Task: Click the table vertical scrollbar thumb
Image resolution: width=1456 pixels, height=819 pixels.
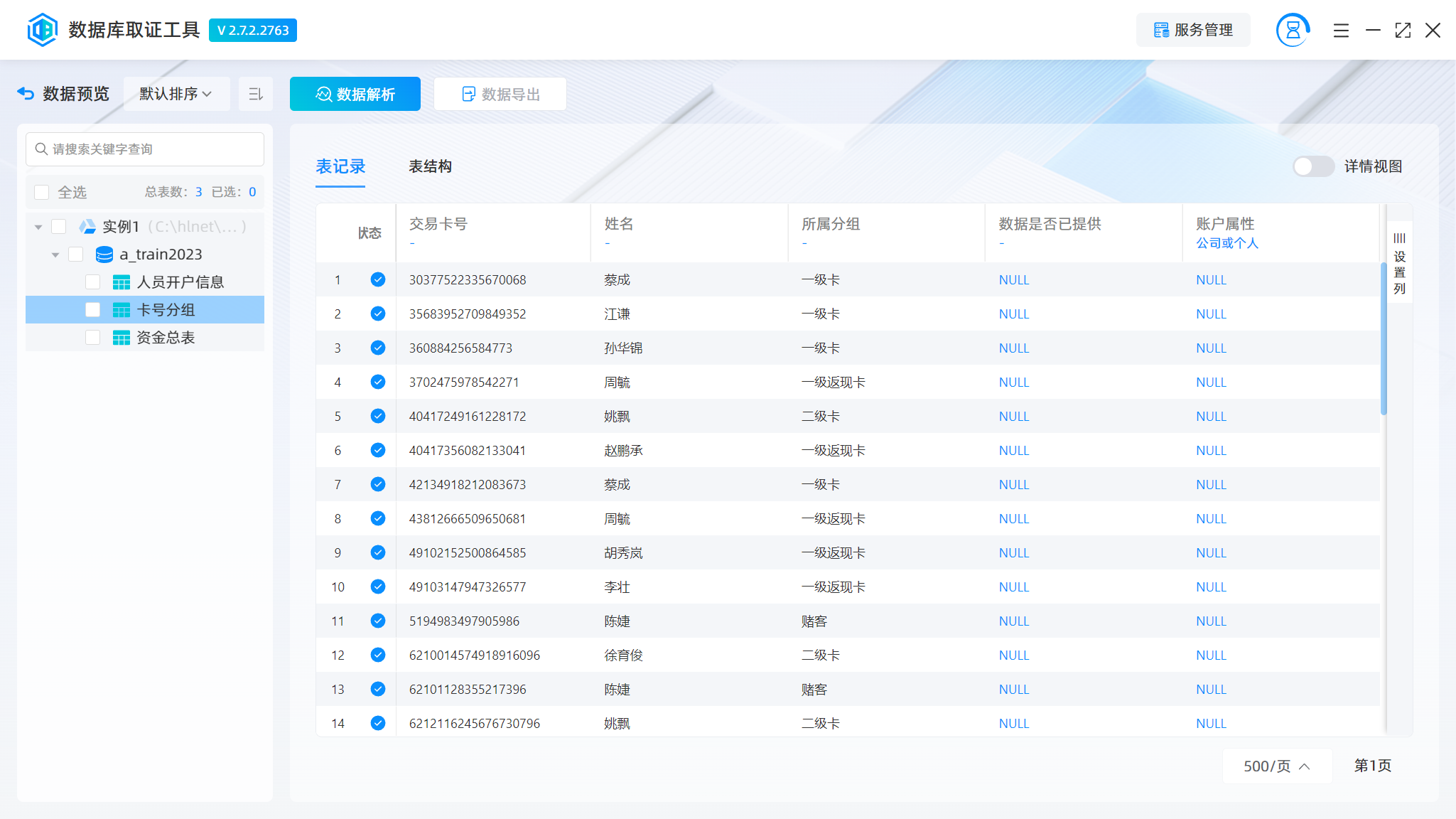Action: click(1384, 338)
